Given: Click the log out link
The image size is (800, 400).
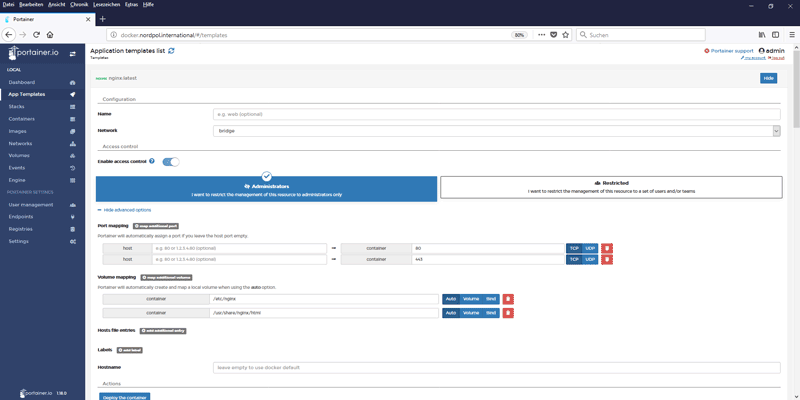Looking at the screenshot, I should [x=776, y=58].
